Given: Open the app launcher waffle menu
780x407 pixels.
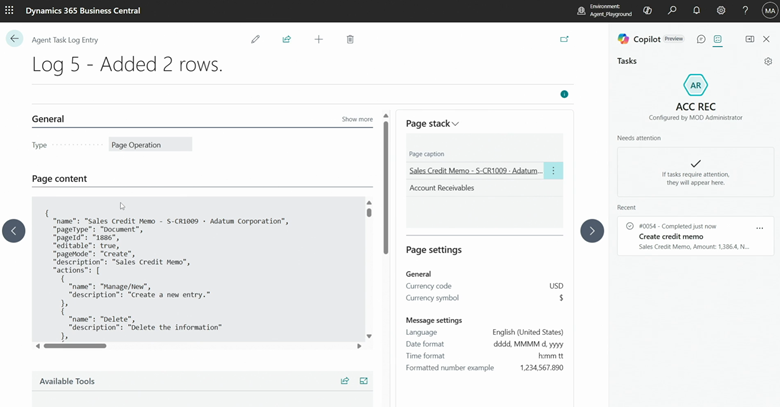Looking at the screenshot, I should [x=9, y=10].
